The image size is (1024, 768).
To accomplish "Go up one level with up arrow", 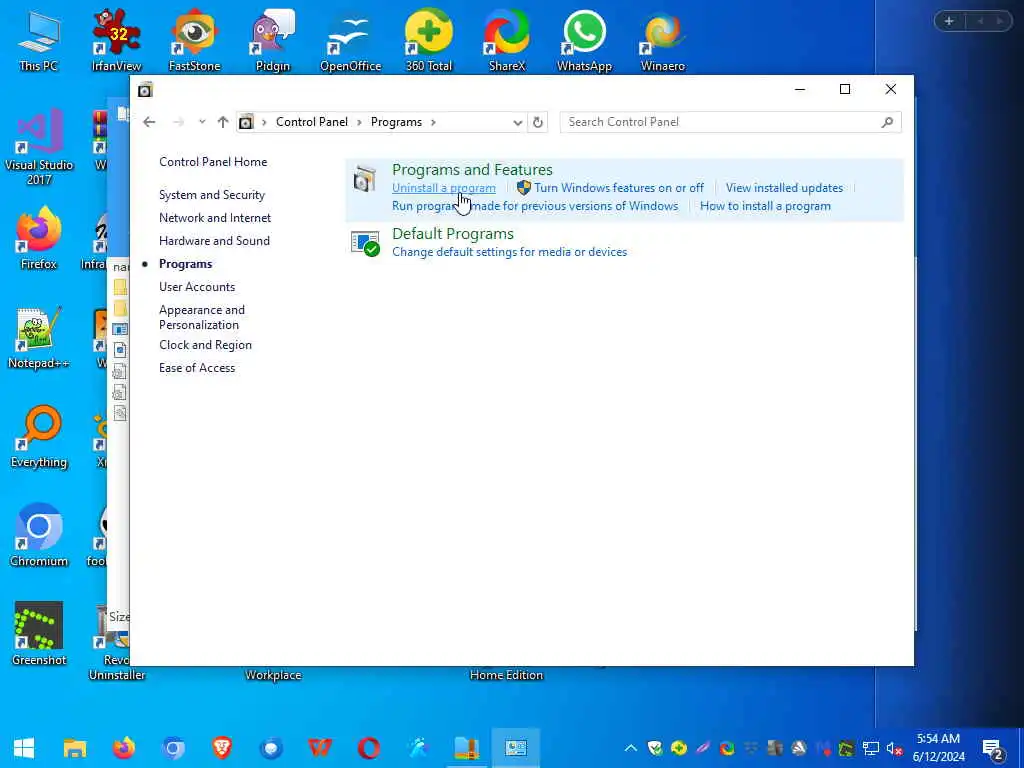I will pos(223,122).
